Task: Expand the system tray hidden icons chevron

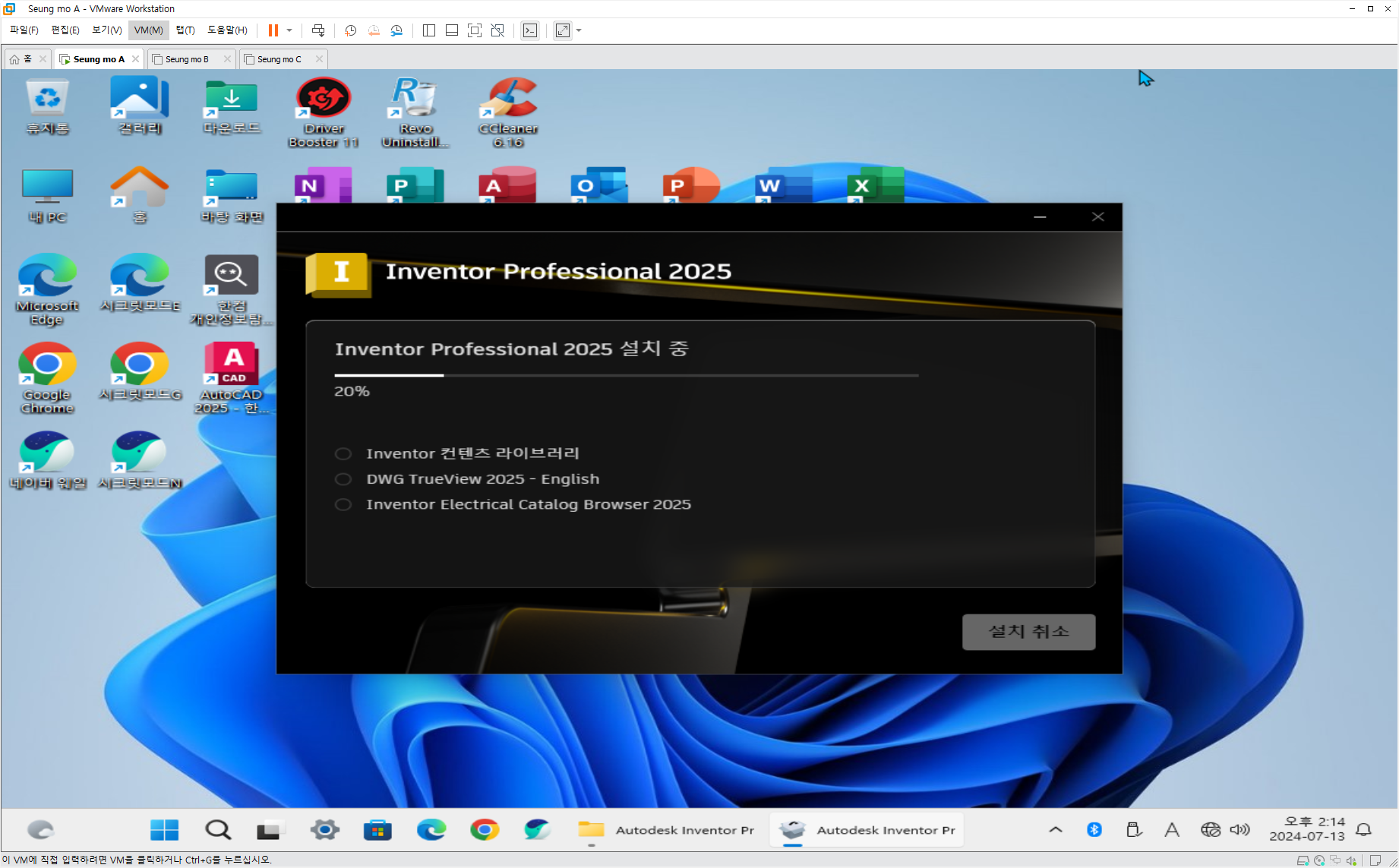Action: [x=1056, y=830]
